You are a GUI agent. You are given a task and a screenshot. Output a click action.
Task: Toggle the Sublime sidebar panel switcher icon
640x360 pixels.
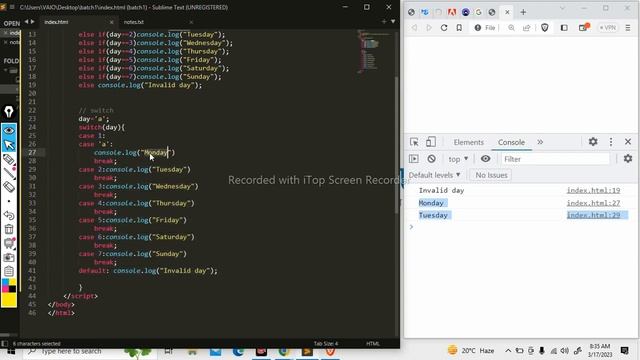tap(4, 343)
